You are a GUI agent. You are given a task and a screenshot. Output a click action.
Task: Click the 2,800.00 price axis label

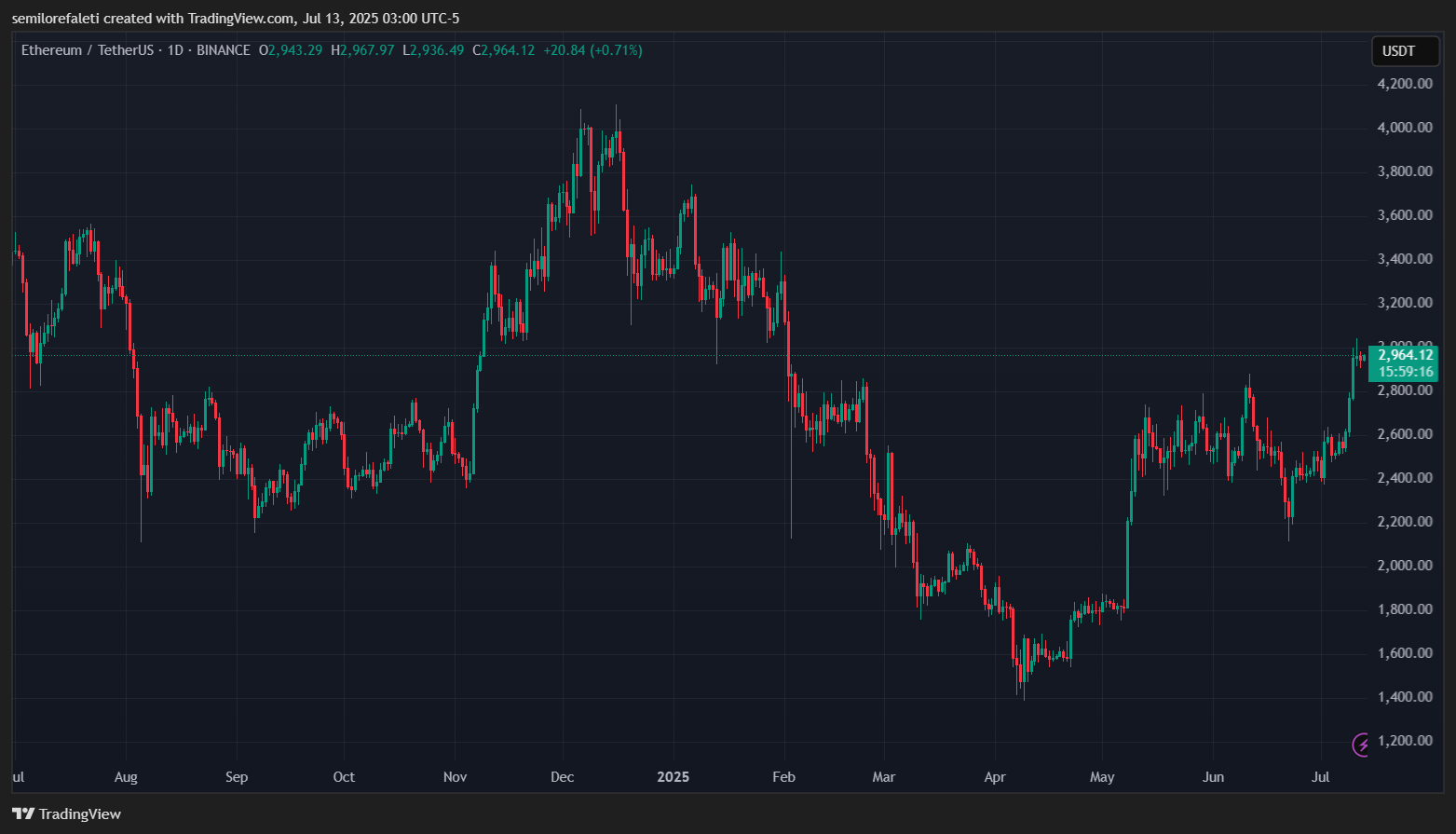(x=1405, y=390)
